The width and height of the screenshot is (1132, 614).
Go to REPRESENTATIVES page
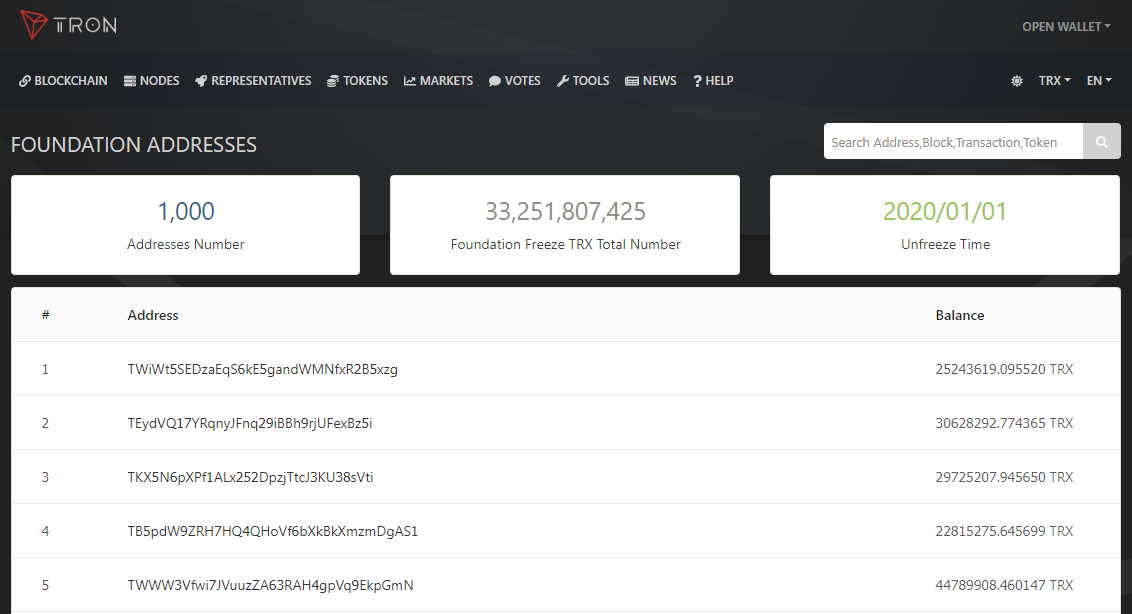(x=253, y=81)
